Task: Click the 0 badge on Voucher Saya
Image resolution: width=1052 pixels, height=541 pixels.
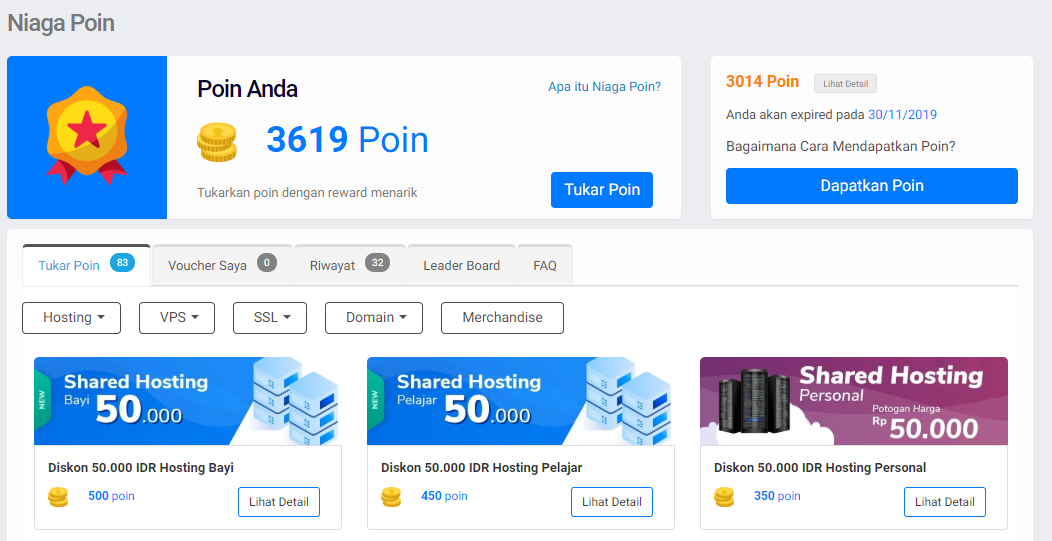Action: (x=266, y=263)
